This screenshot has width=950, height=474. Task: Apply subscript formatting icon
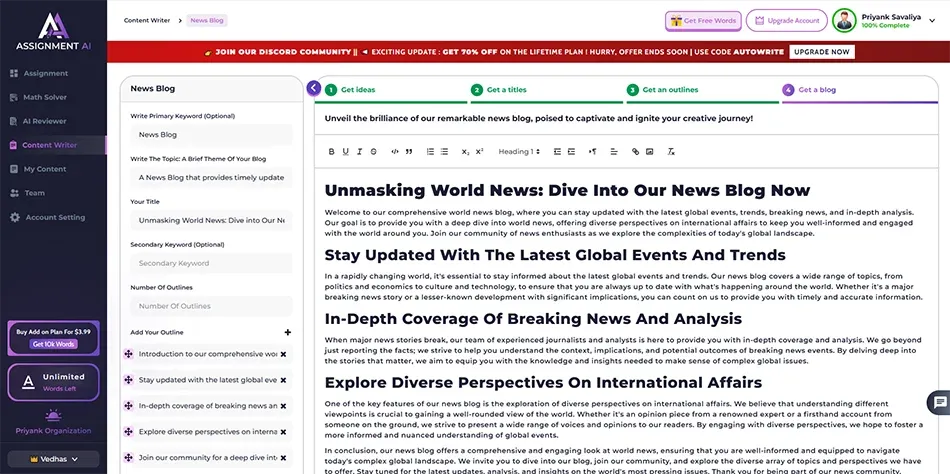[x=465, y=152]
